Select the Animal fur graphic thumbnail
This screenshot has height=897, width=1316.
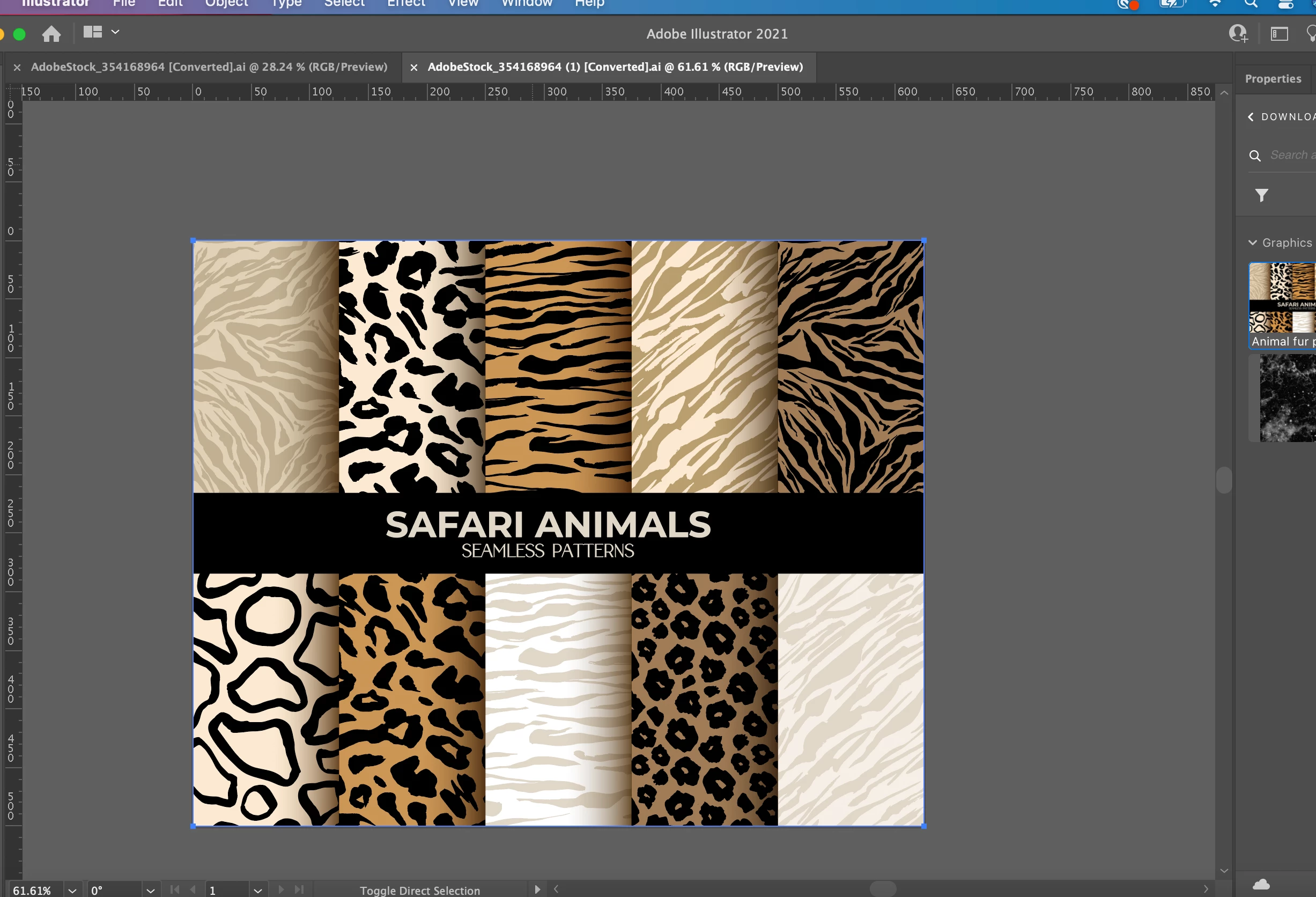(1283, 304)
